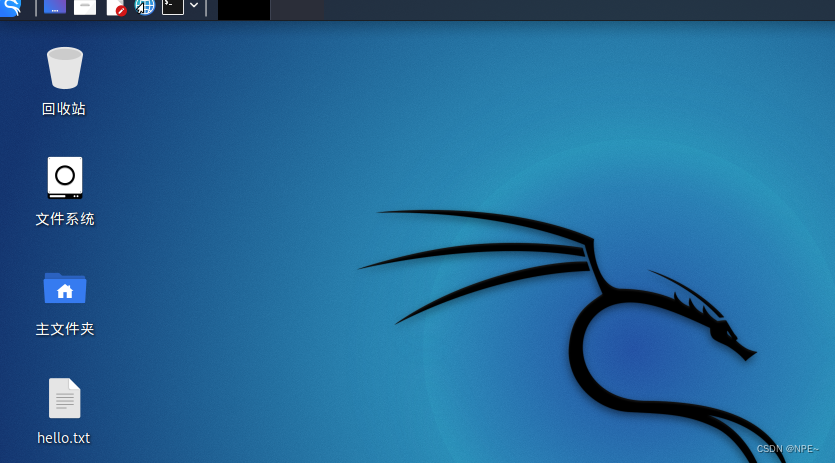Switch to the first workspace in pager
The height and width of the screenshot is (463, 835).
pos(244,10)
